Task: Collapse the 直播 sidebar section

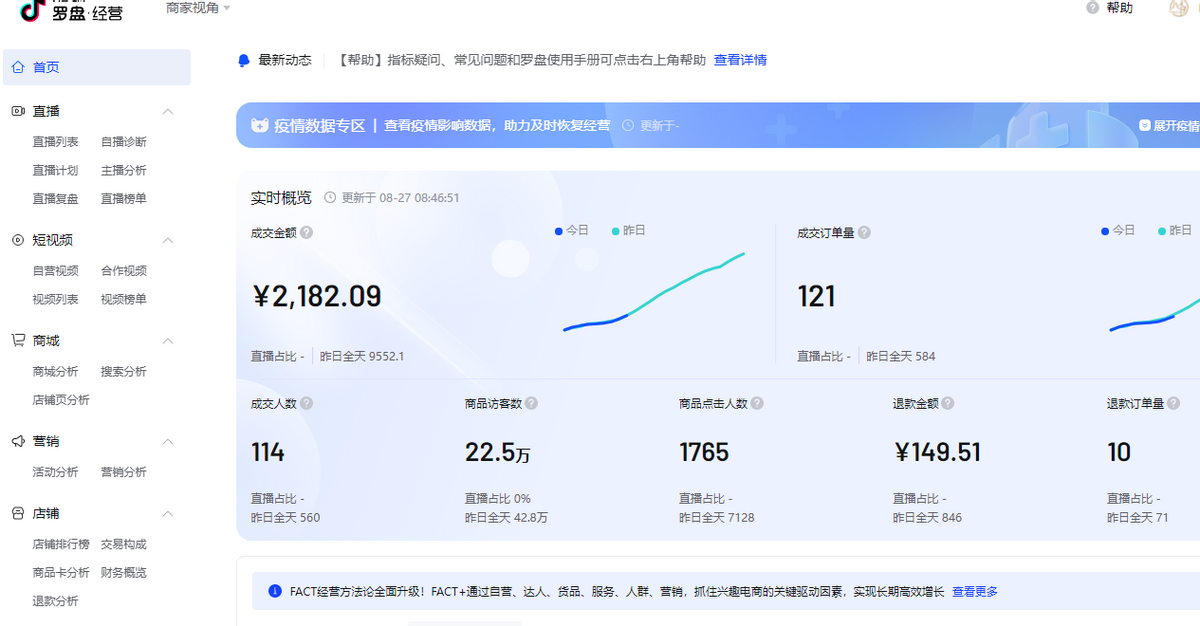Action: tap(168, 111)
